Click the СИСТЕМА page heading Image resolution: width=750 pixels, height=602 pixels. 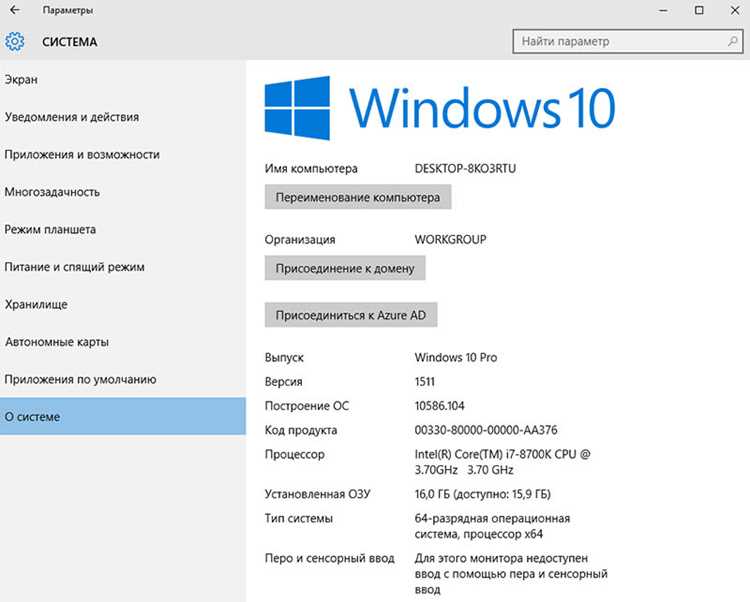pos(70,42)
